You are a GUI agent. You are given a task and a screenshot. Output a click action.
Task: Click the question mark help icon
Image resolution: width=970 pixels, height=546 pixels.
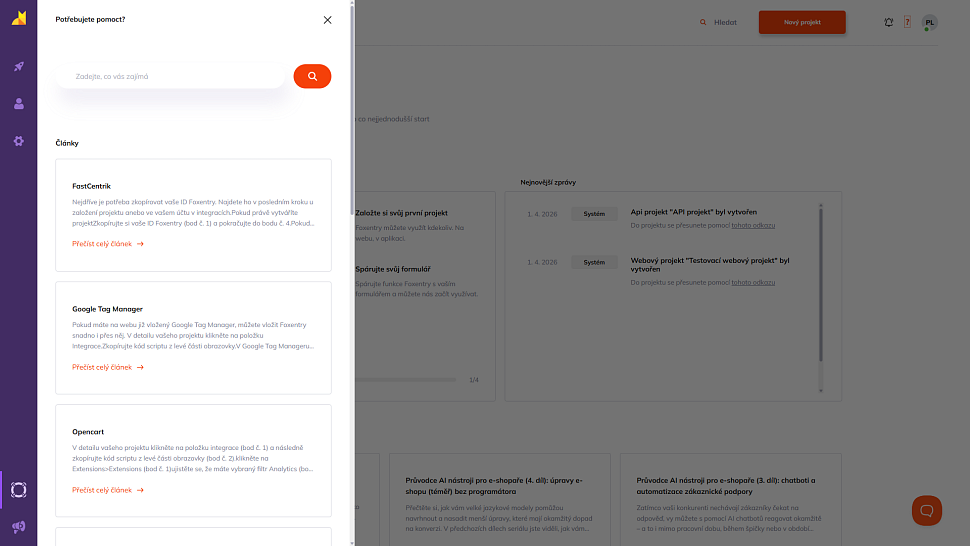point(907,22)
